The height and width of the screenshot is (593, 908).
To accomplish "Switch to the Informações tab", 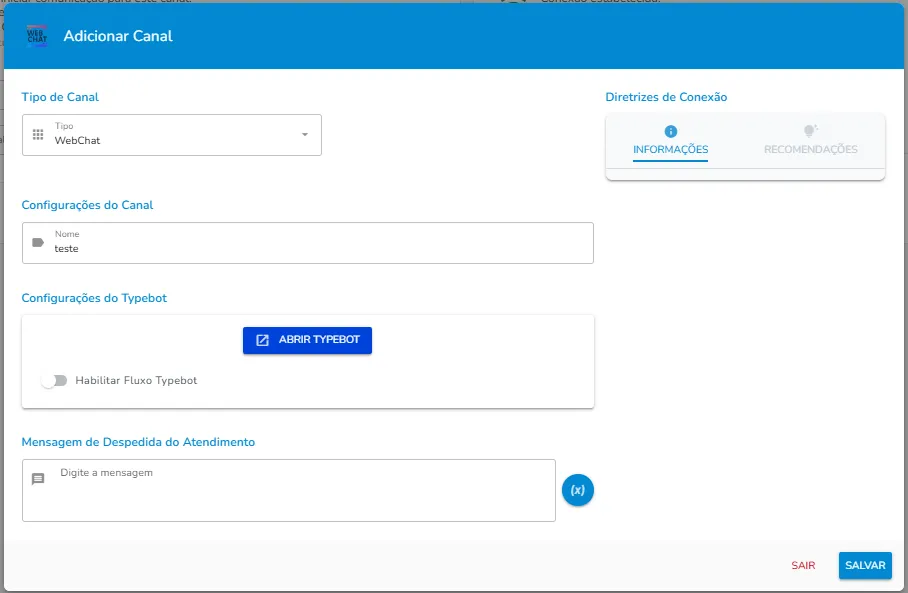I will click(671, 142).
